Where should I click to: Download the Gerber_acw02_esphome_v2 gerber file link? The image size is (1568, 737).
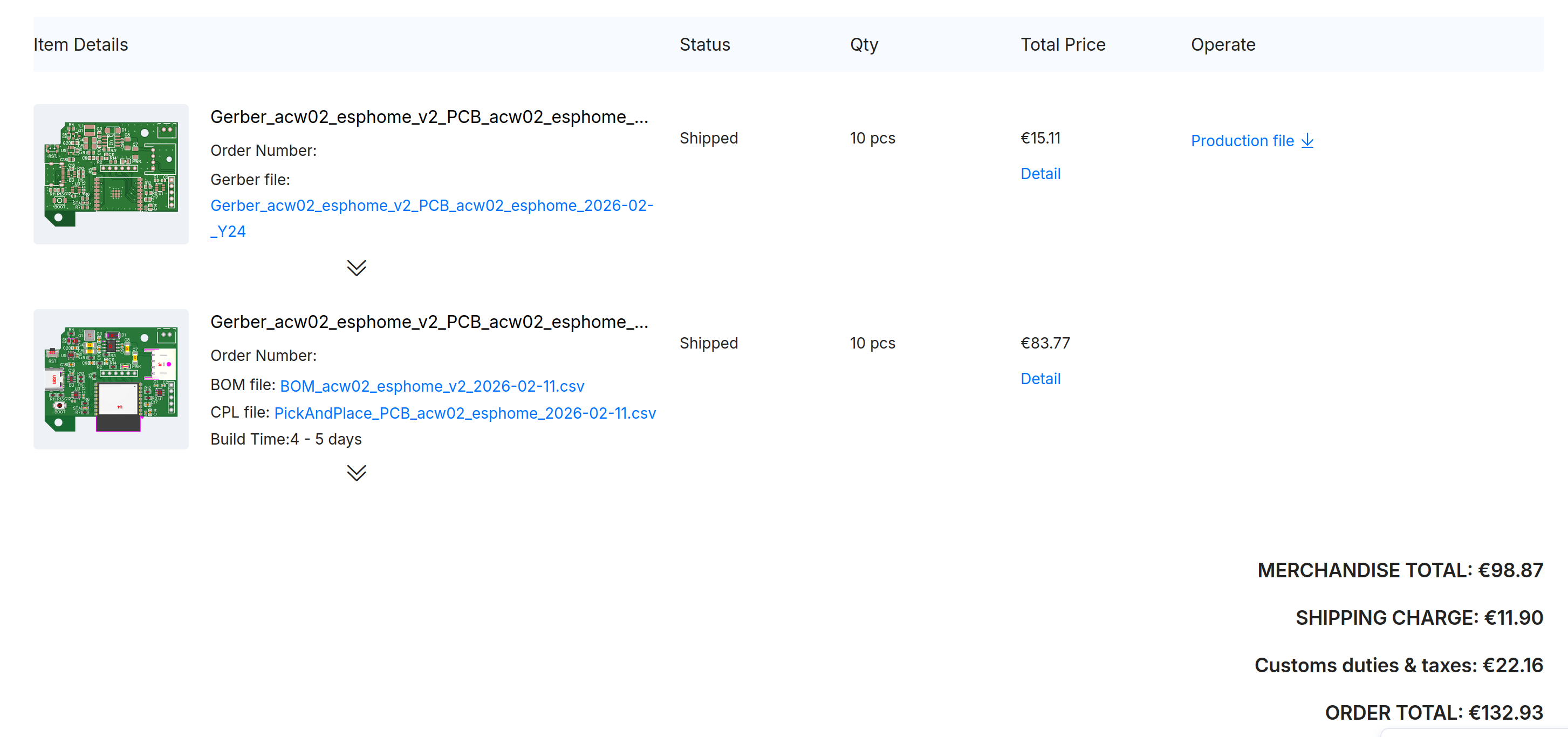pyautogui.click(x=431, y=206)
